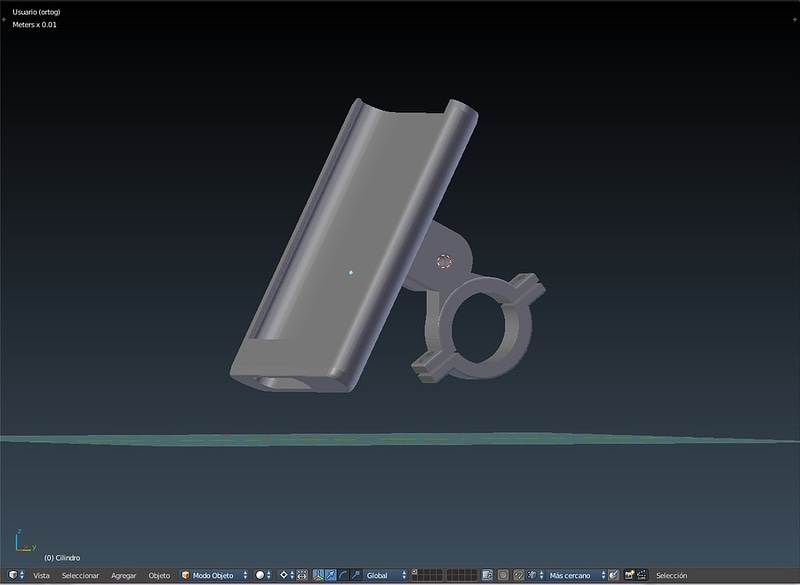800x585 pixels.
Task: Render OpenGL still image camera icon
Action: pos(629,575)
